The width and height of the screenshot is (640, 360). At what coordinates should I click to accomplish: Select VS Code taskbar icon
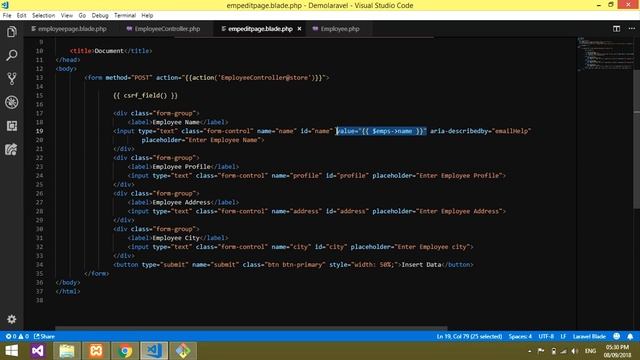click(x=154, y=351)
